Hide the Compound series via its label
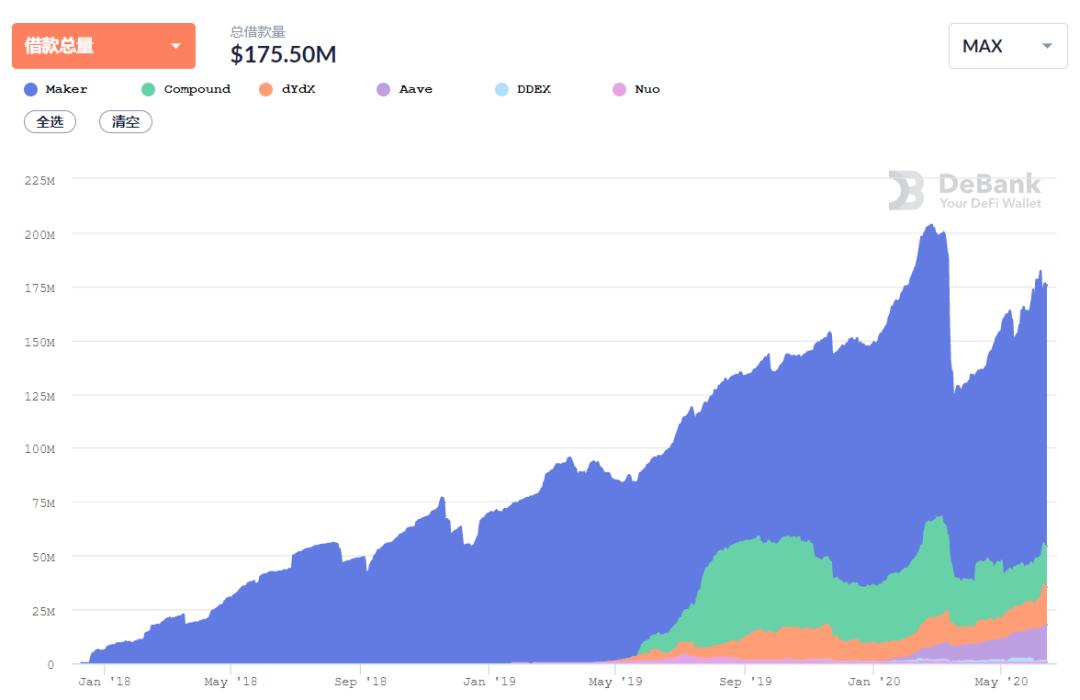This screenshot has width=1080, height=700. pyautogui.click(x=197, y=90)
